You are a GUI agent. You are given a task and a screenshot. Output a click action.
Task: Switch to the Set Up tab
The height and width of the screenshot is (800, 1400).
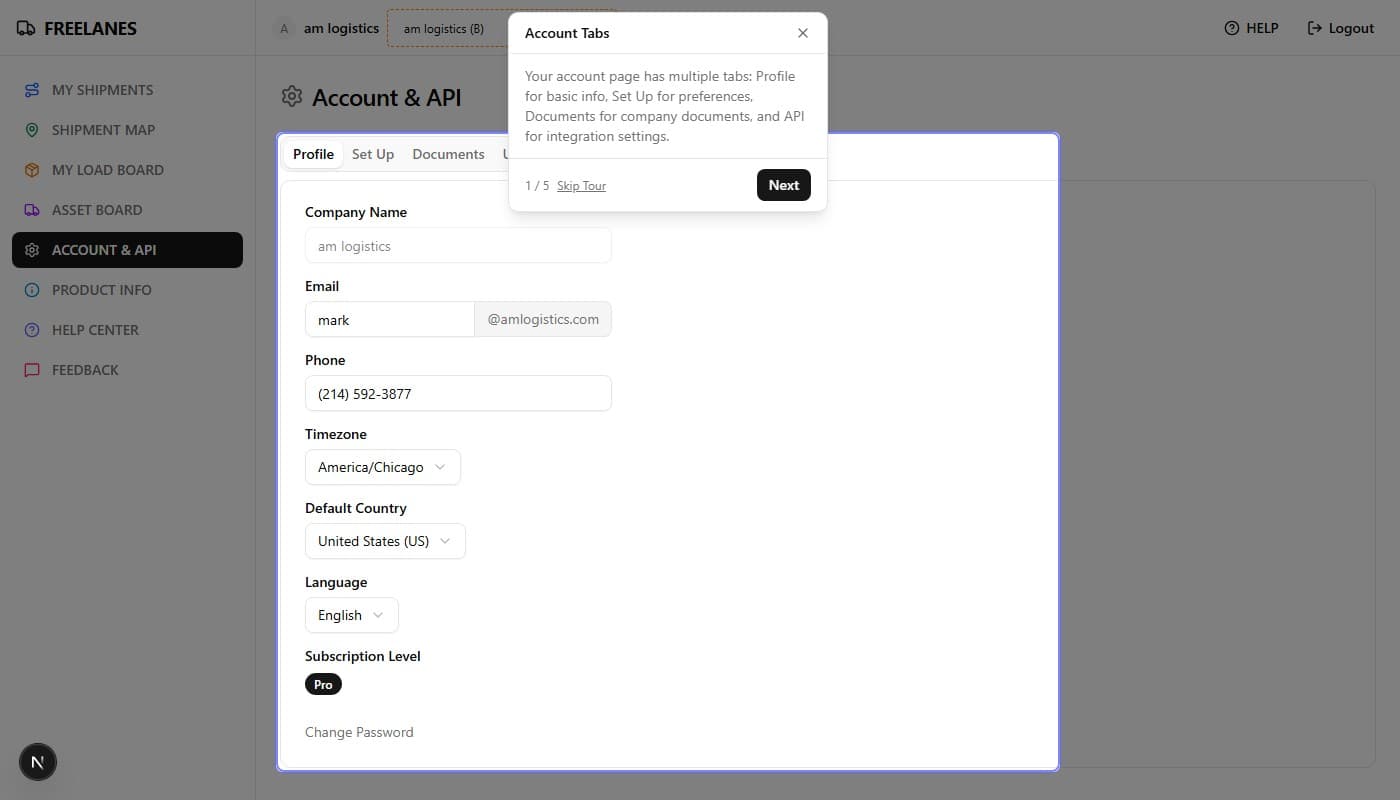(373, 154)
